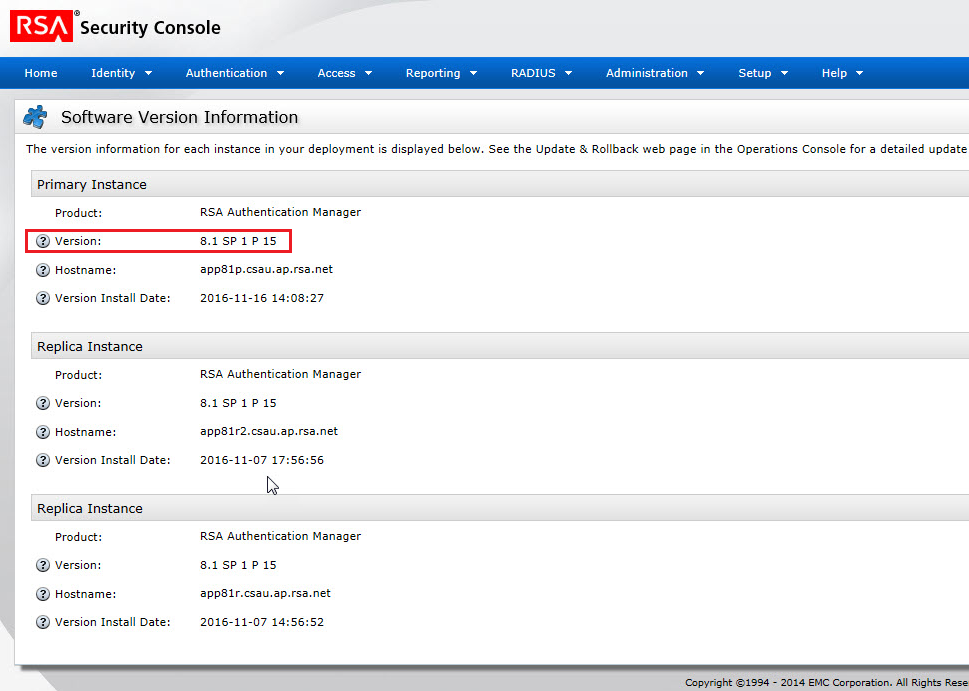
Task: Click help icon next to Primary Version Install Date
Action: [x=43, y=298]
